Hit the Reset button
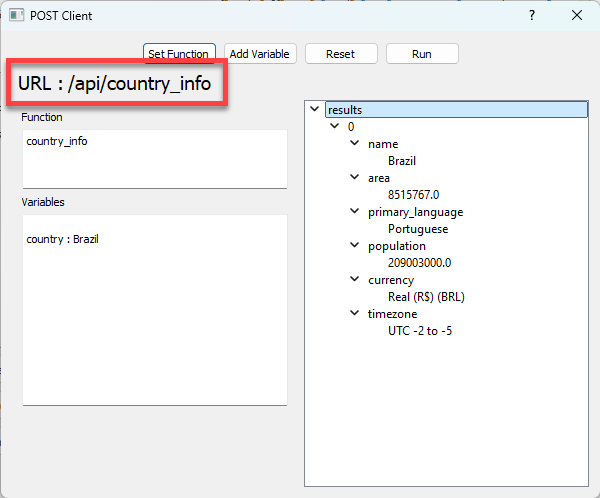This screenshot has height=498, width=600. click(x=340, y=54)
